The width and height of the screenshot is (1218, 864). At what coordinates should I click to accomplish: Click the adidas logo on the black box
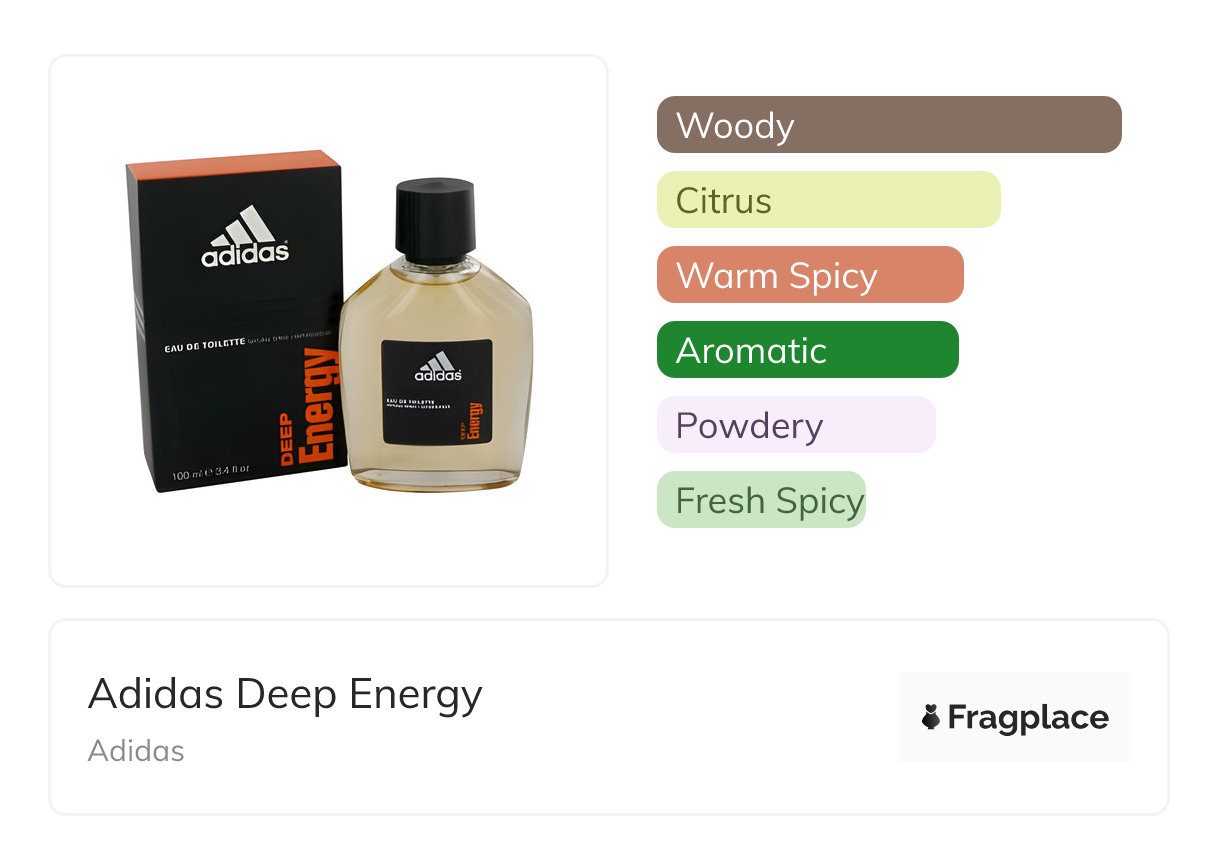245,237
